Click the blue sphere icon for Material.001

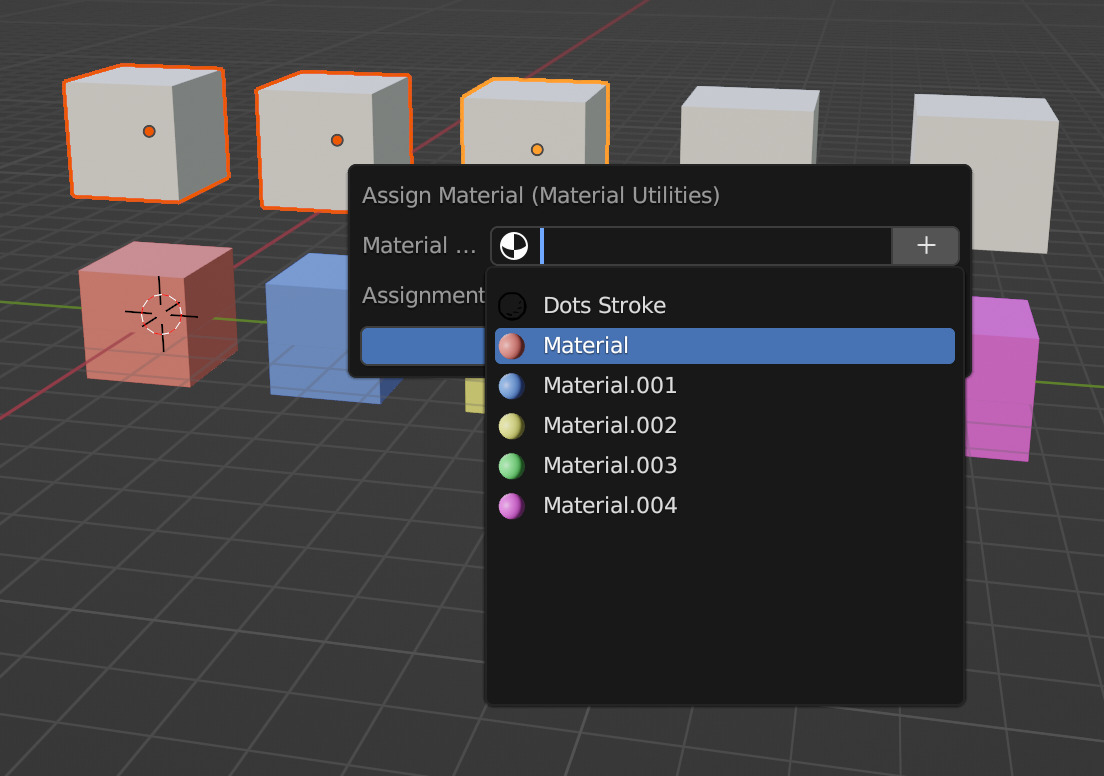(511, 385)
